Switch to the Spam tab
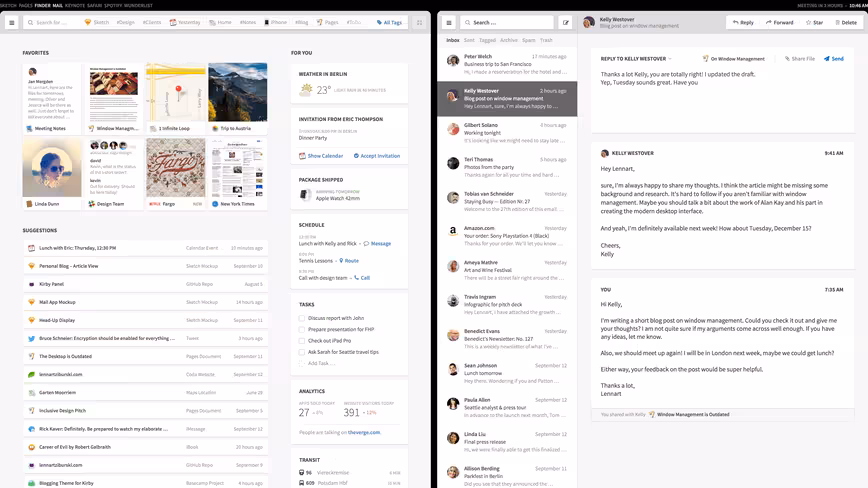Screen dimensions: 868x488 pos(529,40)
